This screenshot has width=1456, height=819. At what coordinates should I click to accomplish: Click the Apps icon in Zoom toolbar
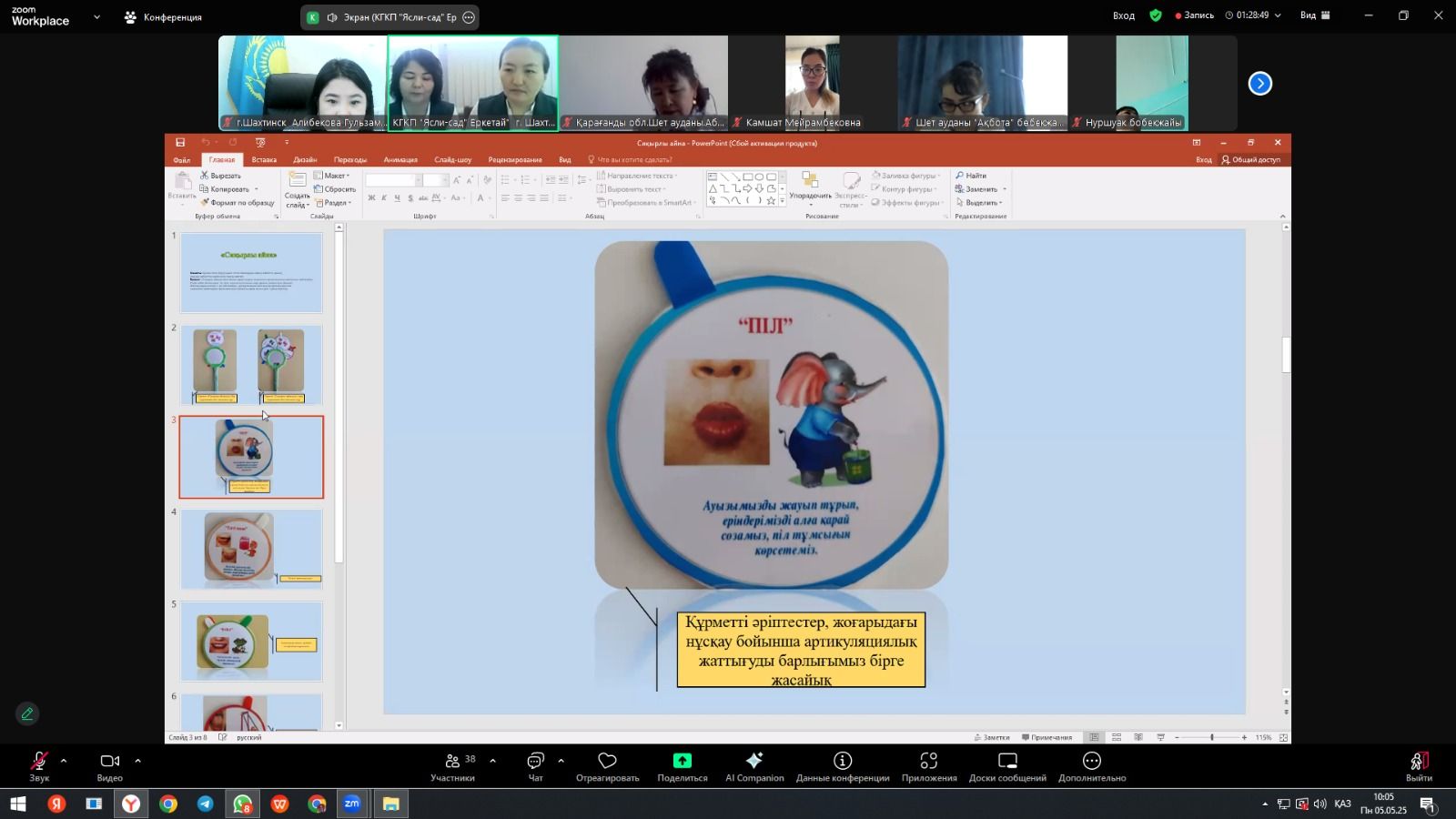[x=928, y=762]
